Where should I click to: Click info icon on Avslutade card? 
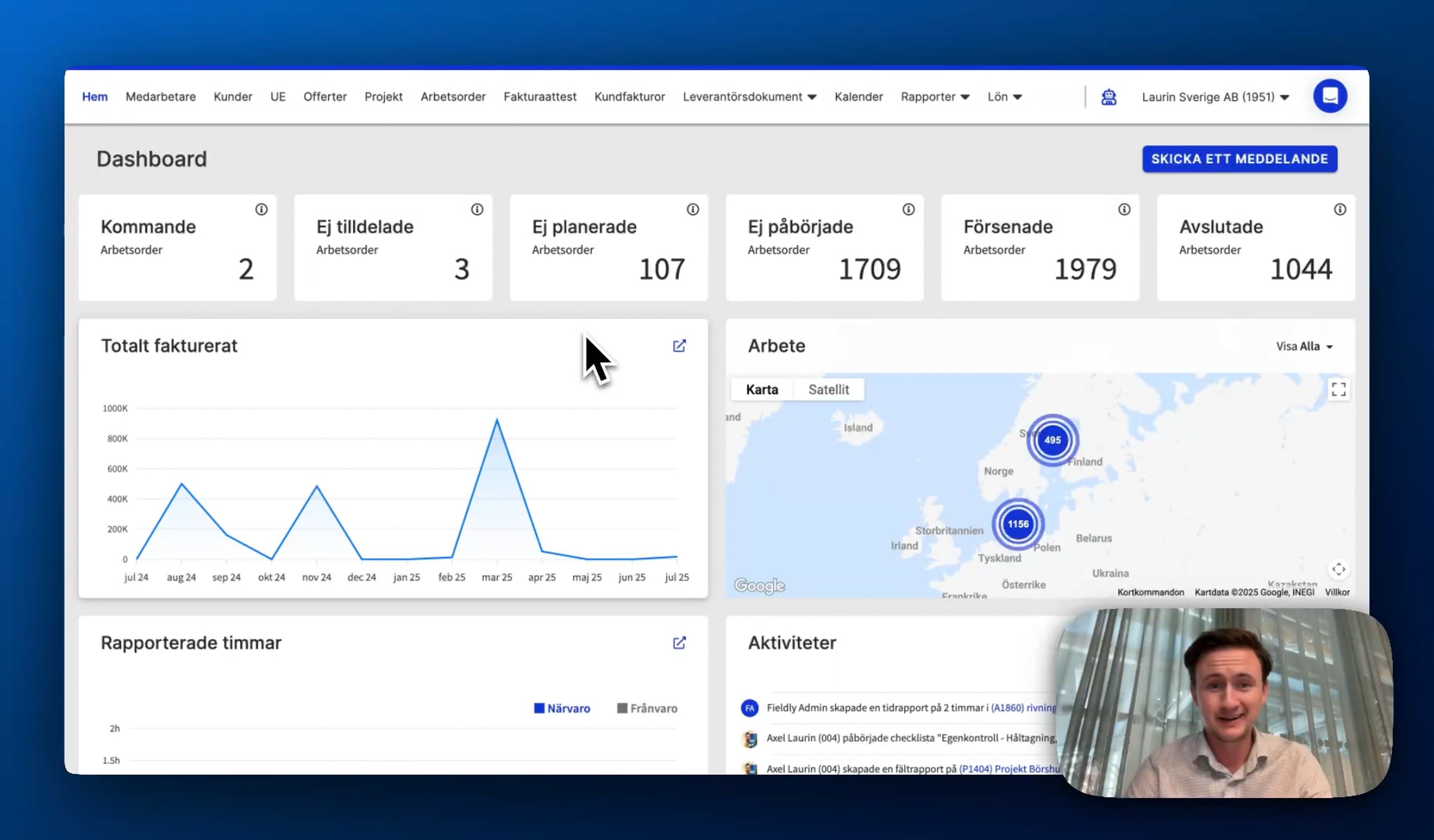1340,209
